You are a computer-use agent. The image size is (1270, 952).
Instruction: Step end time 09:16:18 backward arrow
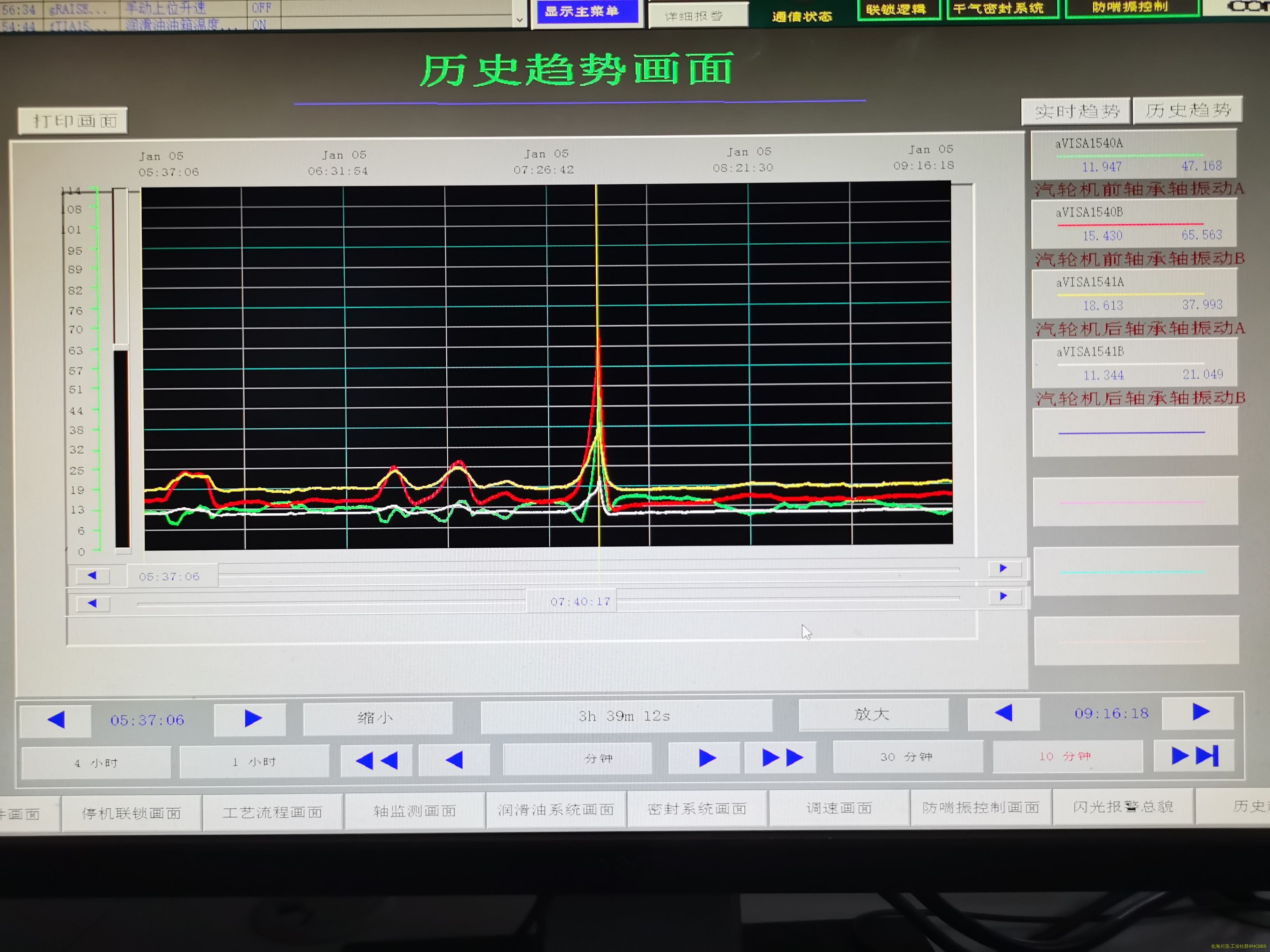pyautogui.click(x=1003, y=714)
